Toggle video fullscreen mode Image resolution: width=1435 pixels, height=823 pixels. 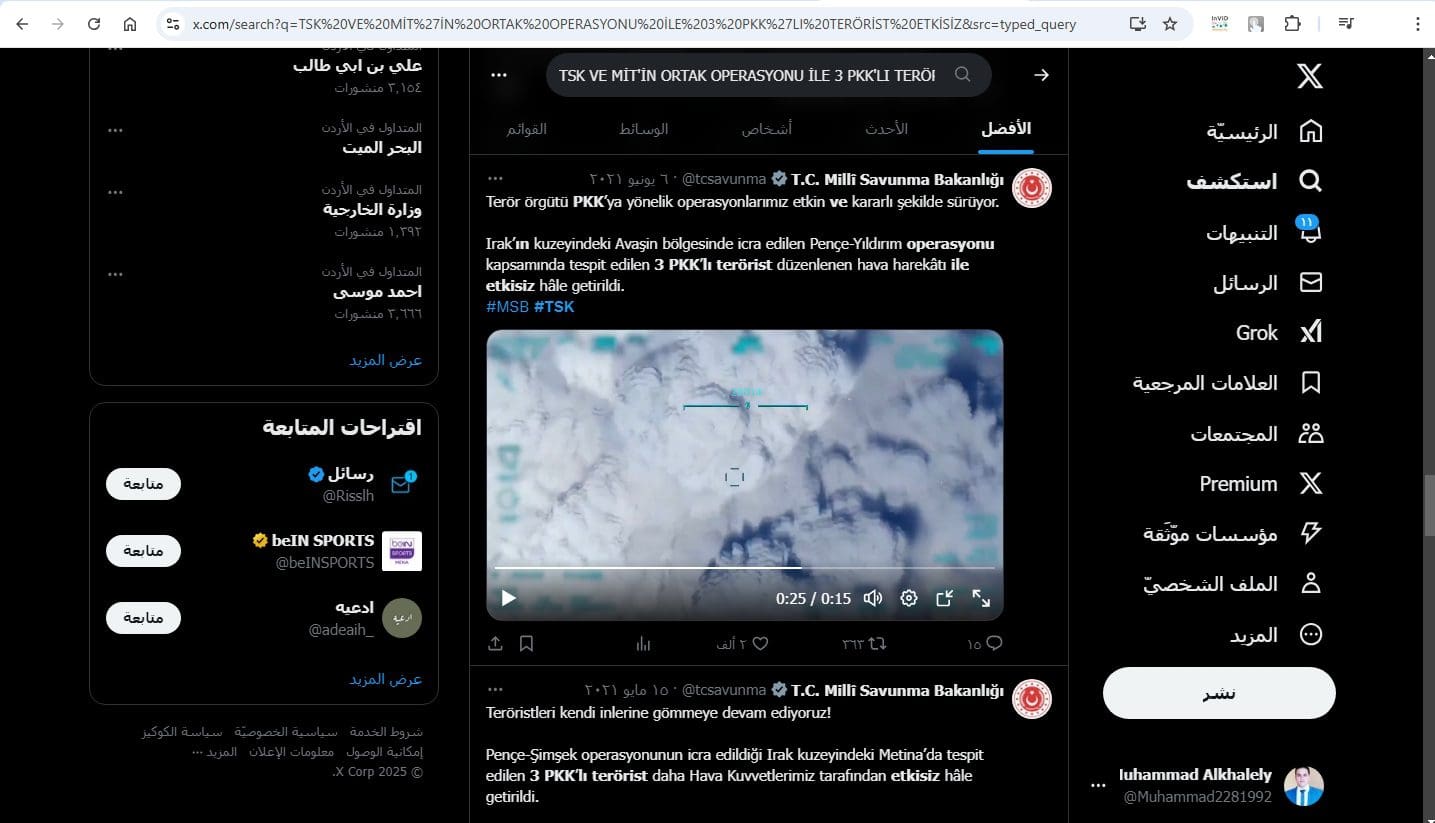(x=981, y=598)
